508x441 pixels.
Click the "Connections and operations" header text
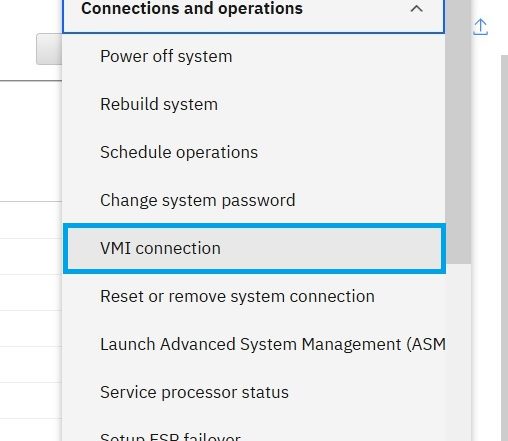coord(192,8)
